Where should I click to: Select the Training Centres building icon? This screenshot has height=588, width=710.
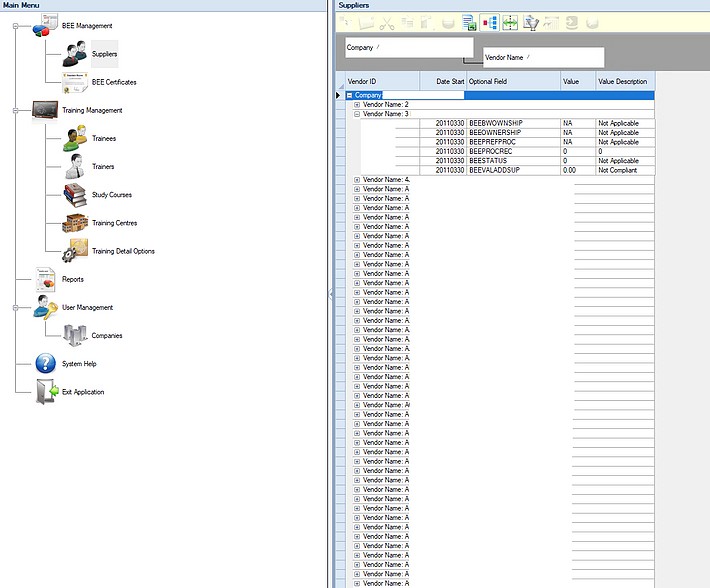76,222
